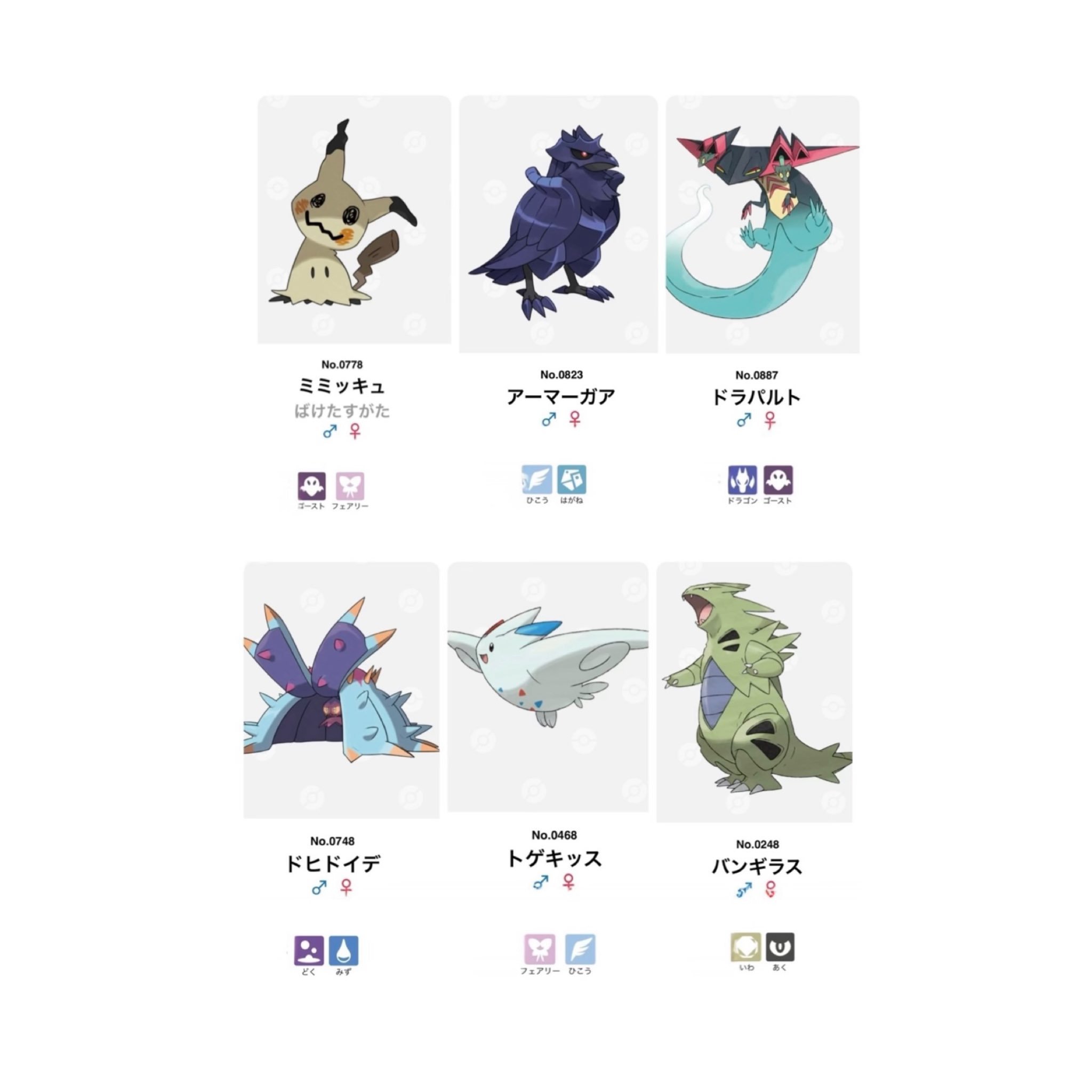Click Dragapult's Dragon type icon

pyautogui.click(x=742, y=480)
